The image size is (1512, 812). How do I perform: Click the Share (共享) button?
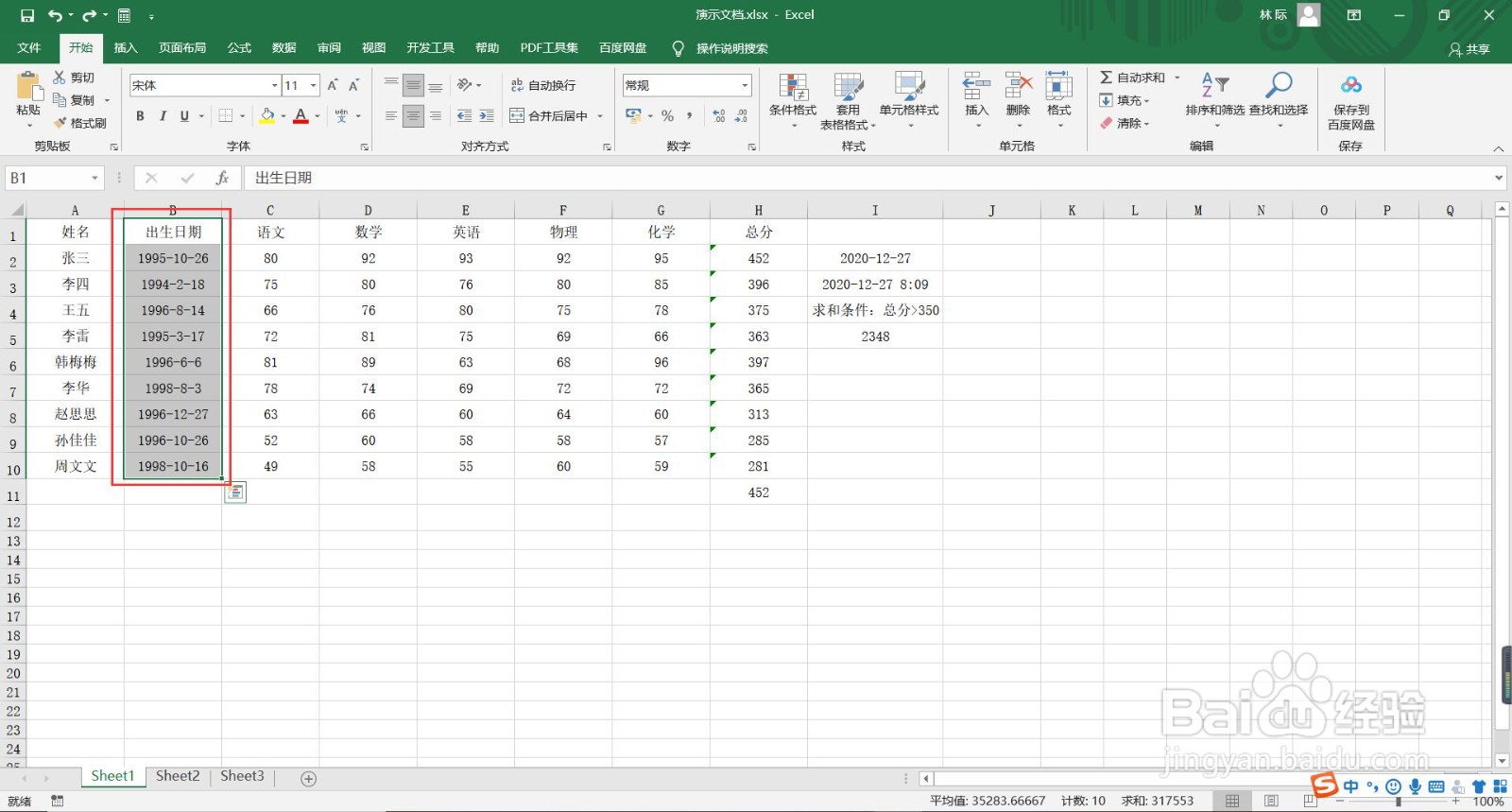pos(1469,48)
